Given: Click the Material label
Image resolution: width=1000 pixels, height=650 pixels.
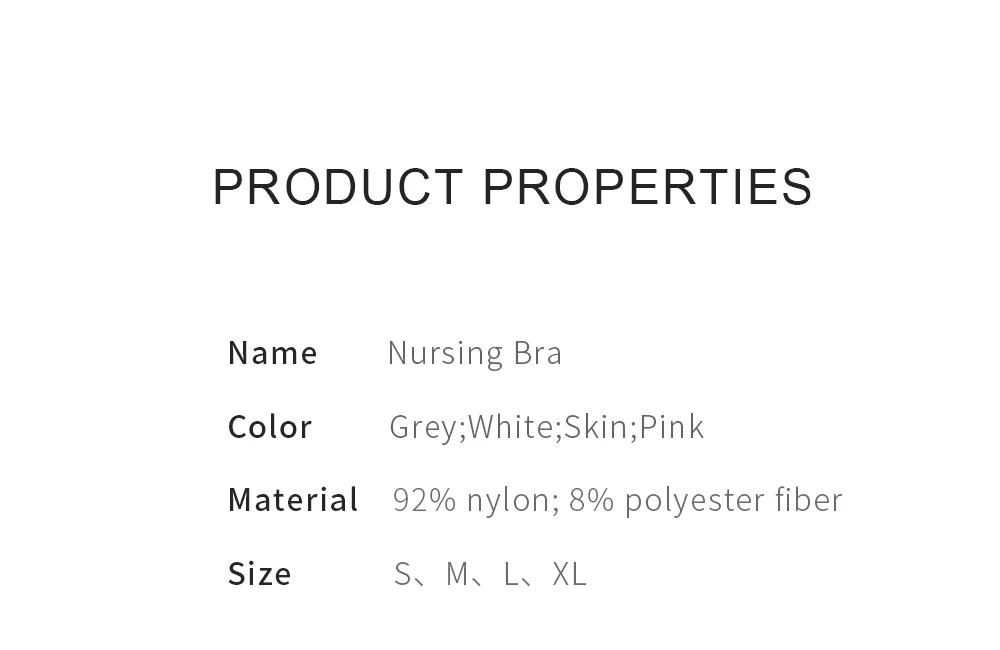Looking at the screenshot, I should pyautogui.click(x=293, y=500).
